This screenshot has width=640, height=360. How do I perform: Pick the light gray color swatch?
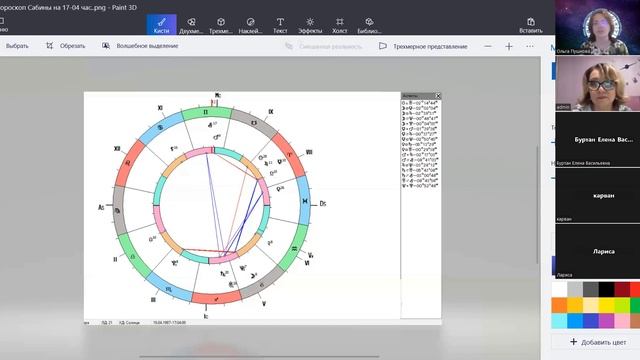575,289
